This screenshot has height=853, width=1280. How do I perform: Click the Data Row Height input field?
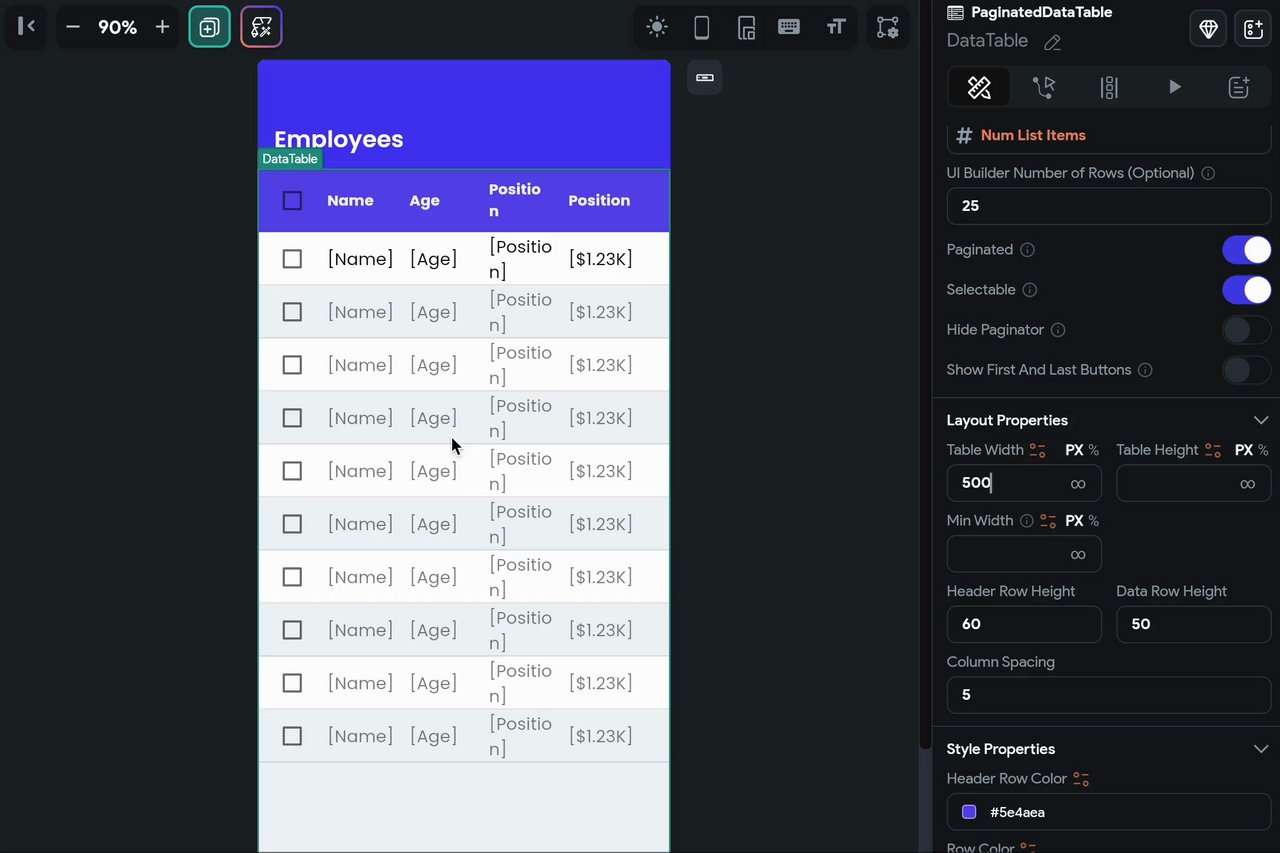pyautogui.click(x=1193, y=624)
